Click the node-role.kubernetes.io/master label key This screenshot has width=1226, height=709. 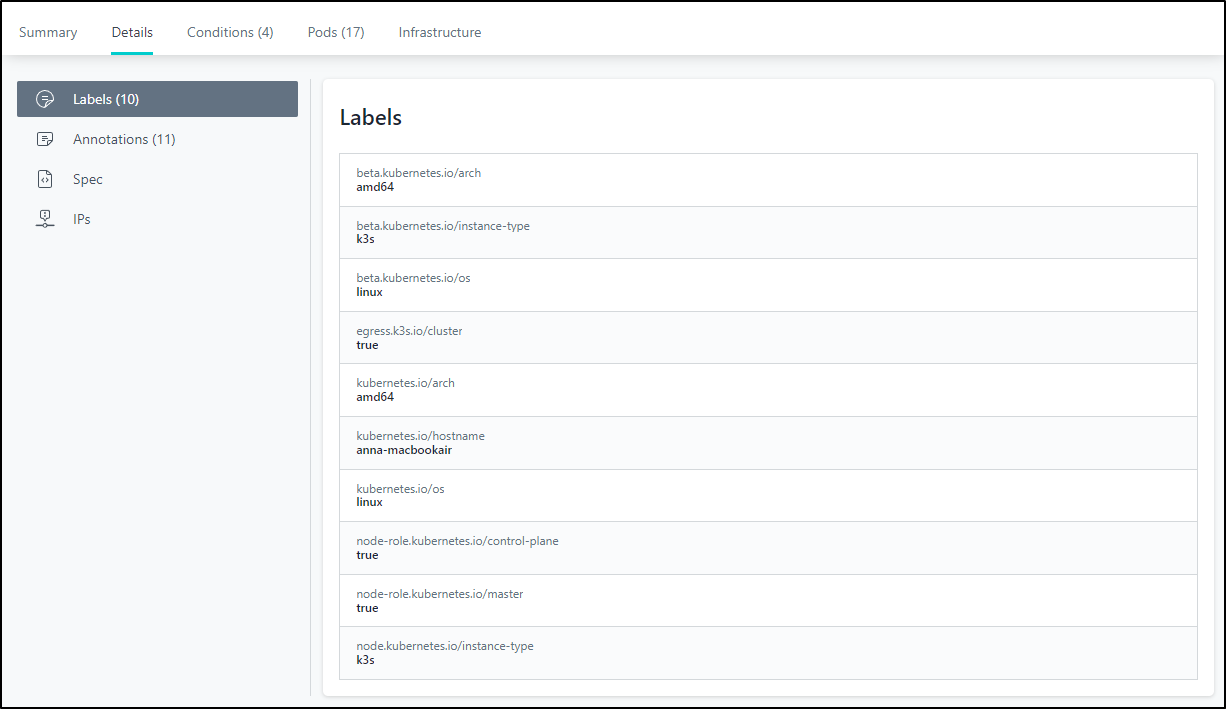[x=440, y=594]
